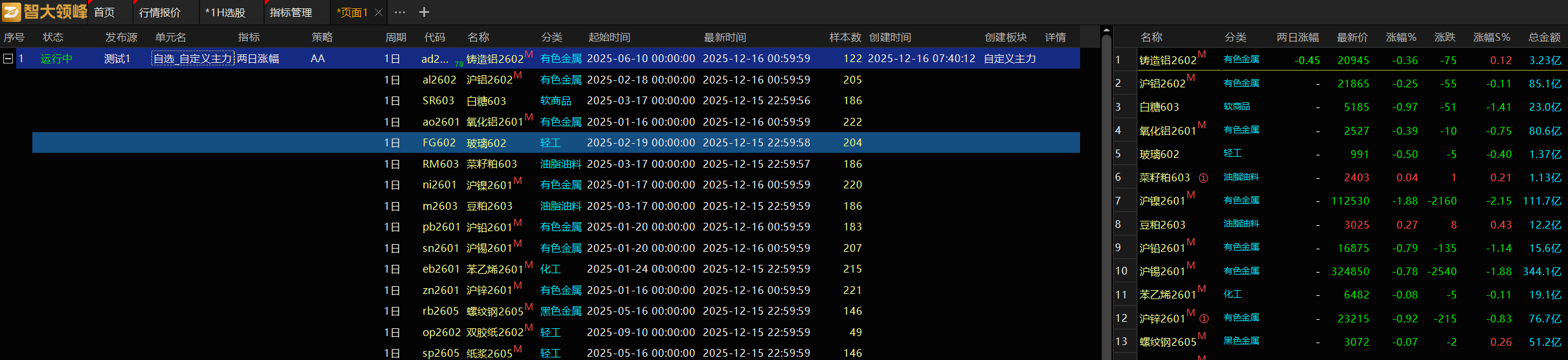
Task: Select the 玻璃602 row in left table
Action: coord(486,143)
